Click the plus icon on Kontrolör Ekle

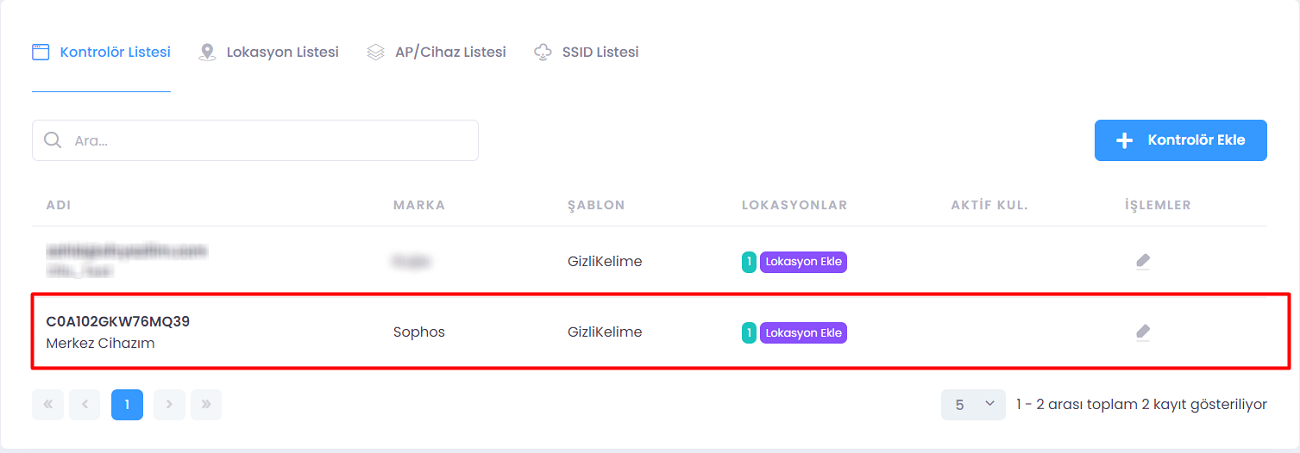1124,141
